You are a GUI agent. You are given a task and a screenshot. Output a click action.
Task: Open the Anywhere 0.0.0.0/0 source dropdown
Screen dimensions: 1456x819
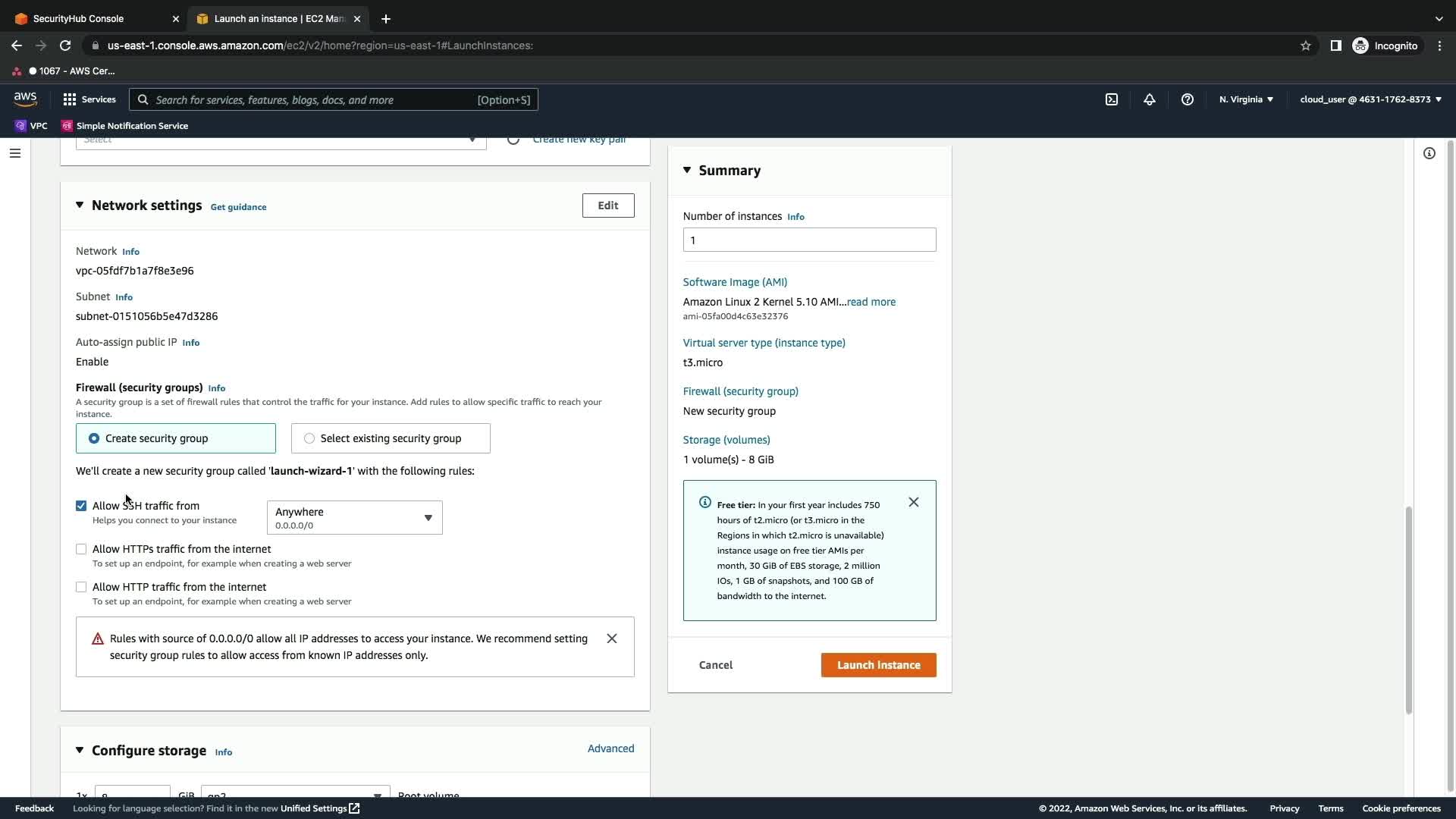click(x=354, y=518)
